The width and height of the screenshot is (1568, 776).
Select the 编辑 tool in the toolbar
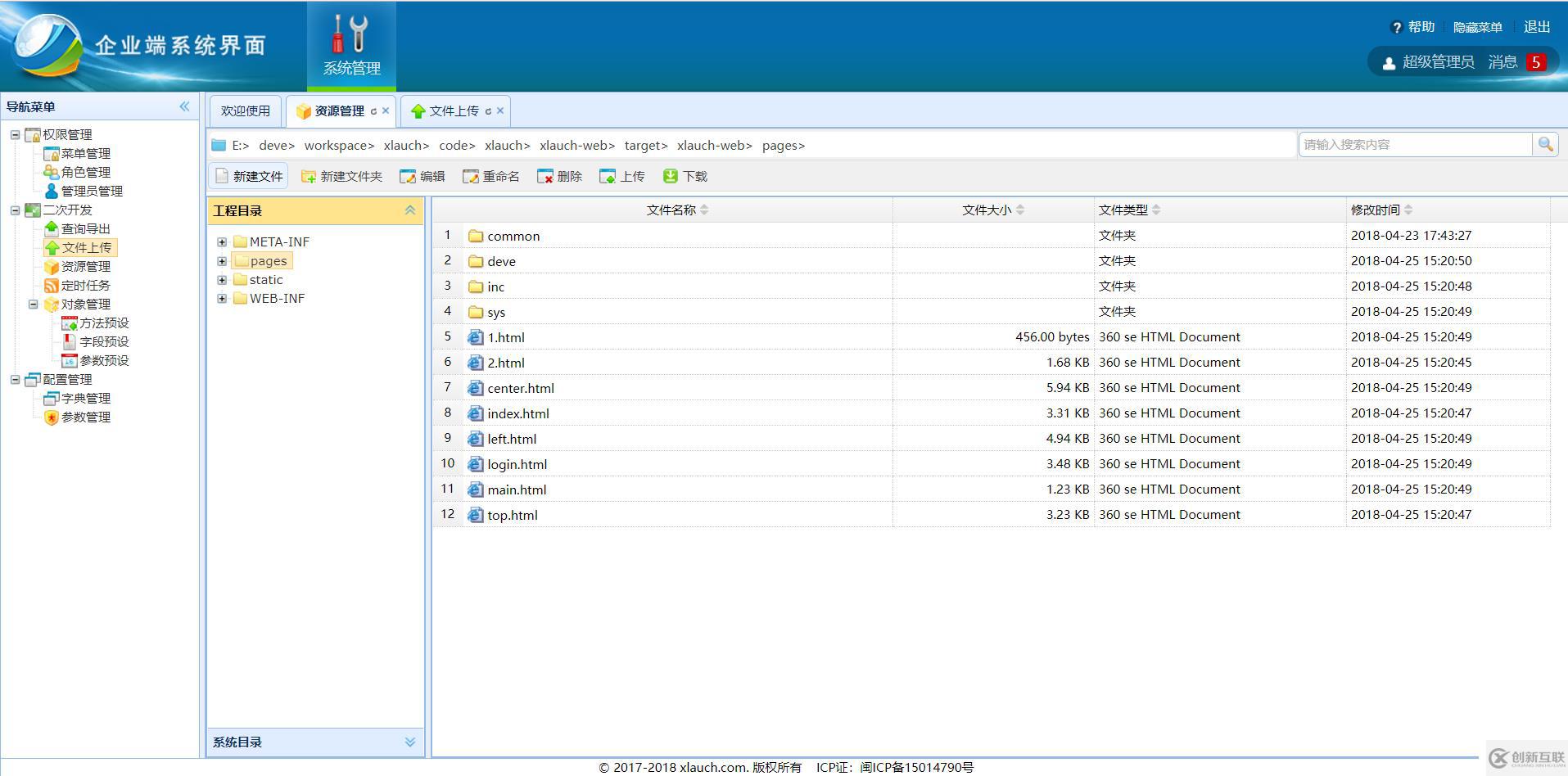click(407, 175)
